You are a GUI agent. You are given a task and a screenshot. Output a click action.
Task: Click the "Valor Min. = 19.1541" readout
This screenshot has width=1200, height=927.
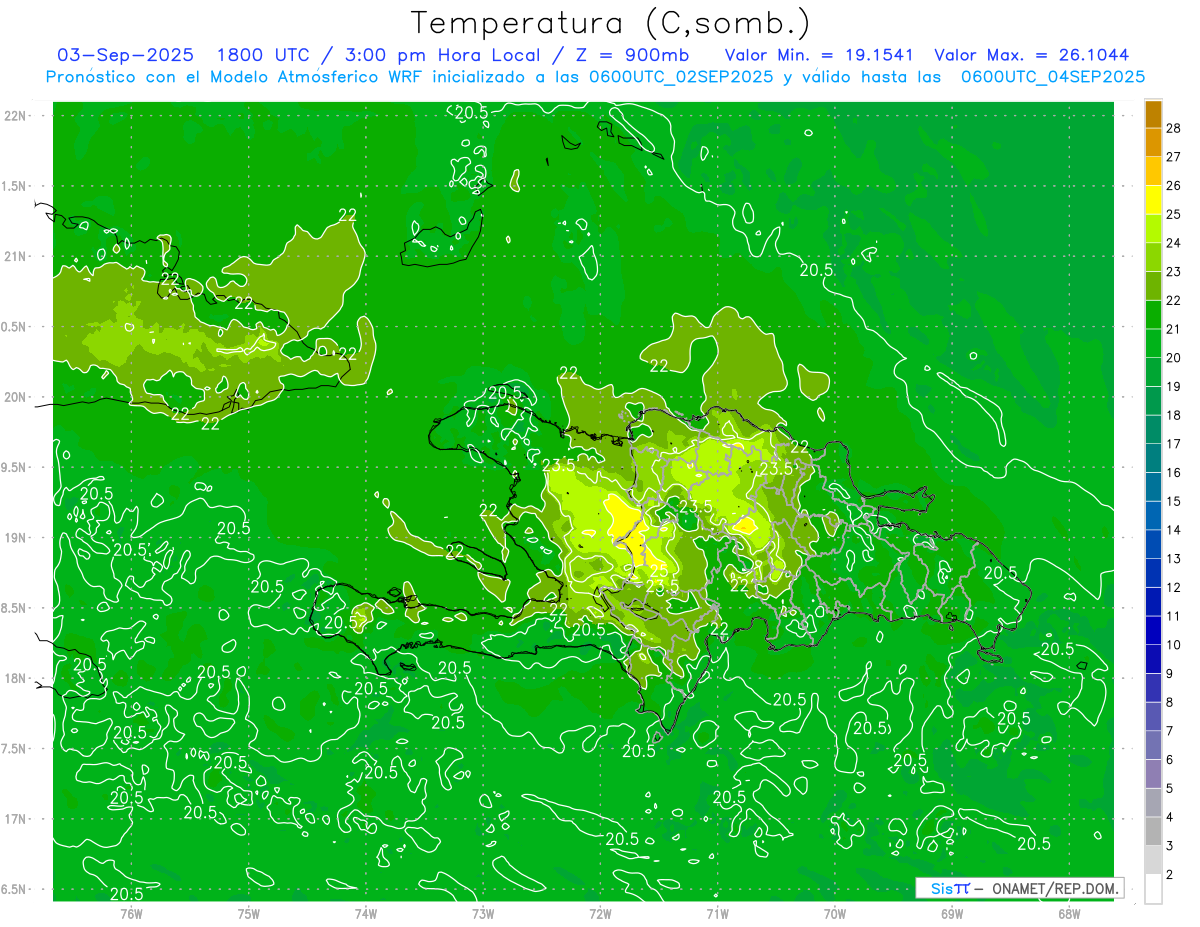click(821, 55)
